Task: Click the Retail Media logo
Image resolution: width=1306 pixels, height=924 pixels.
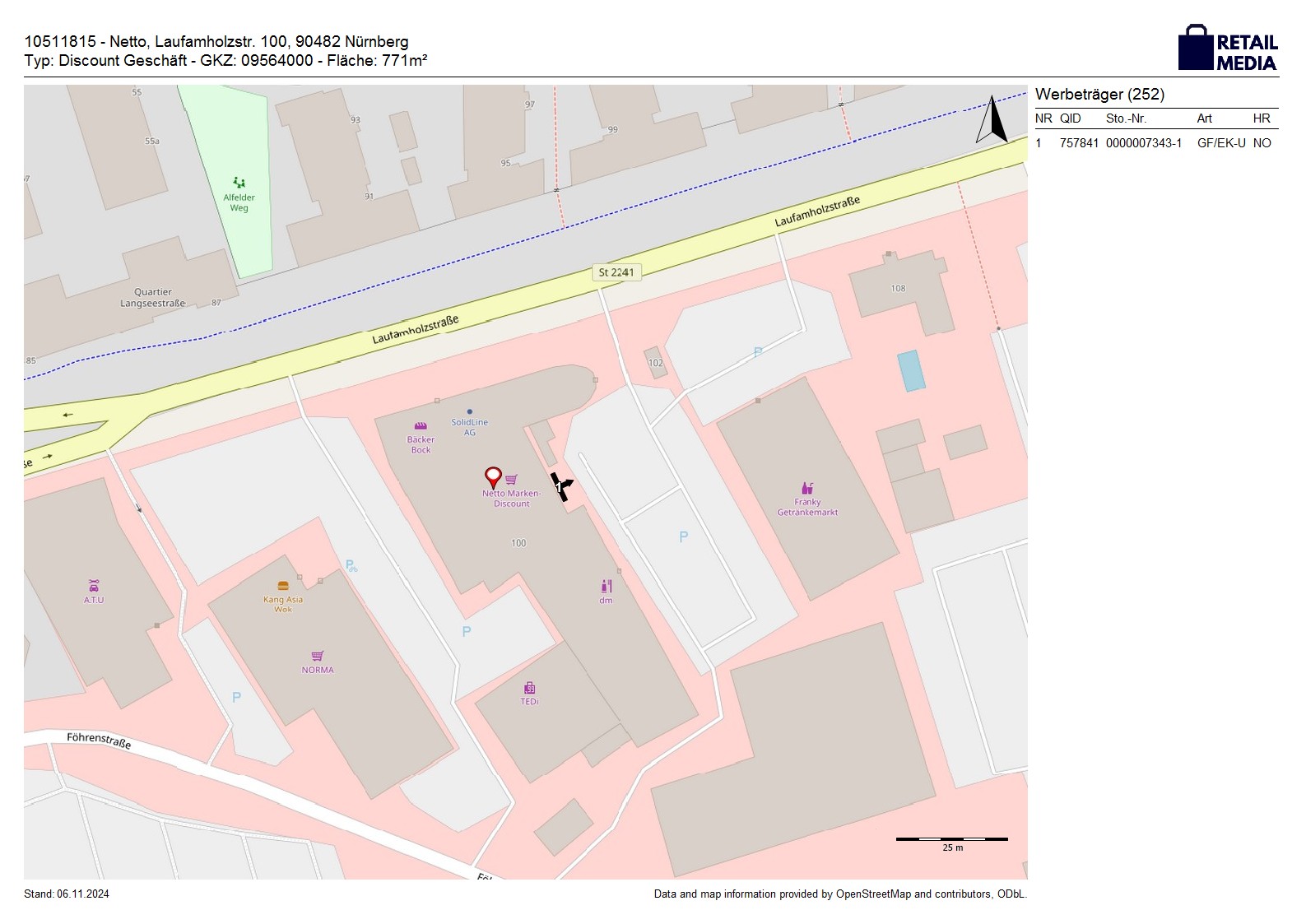Action: [x=1228, y=49]
